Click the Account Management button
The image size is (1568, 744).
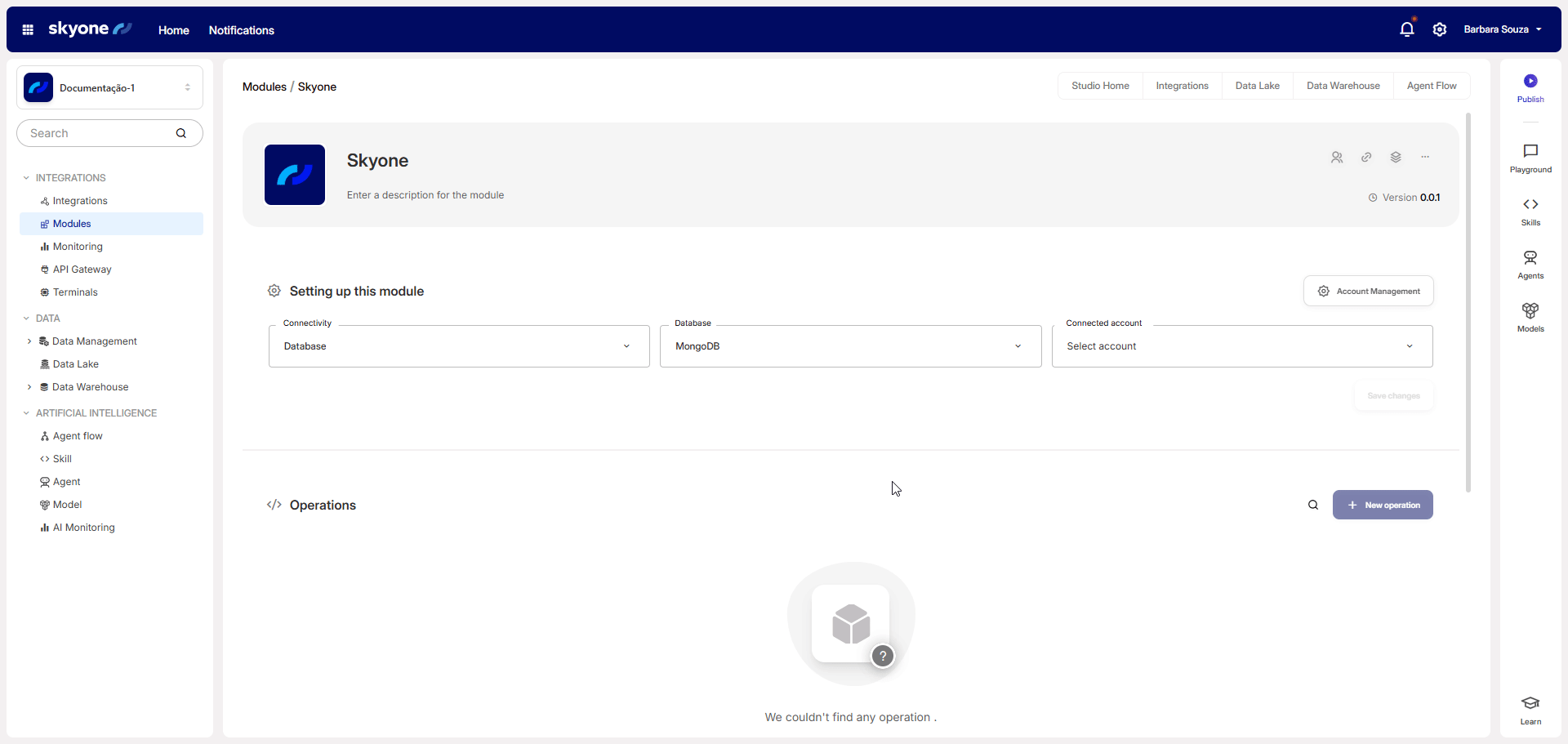pyautogui.click(x=1369, y=291)
